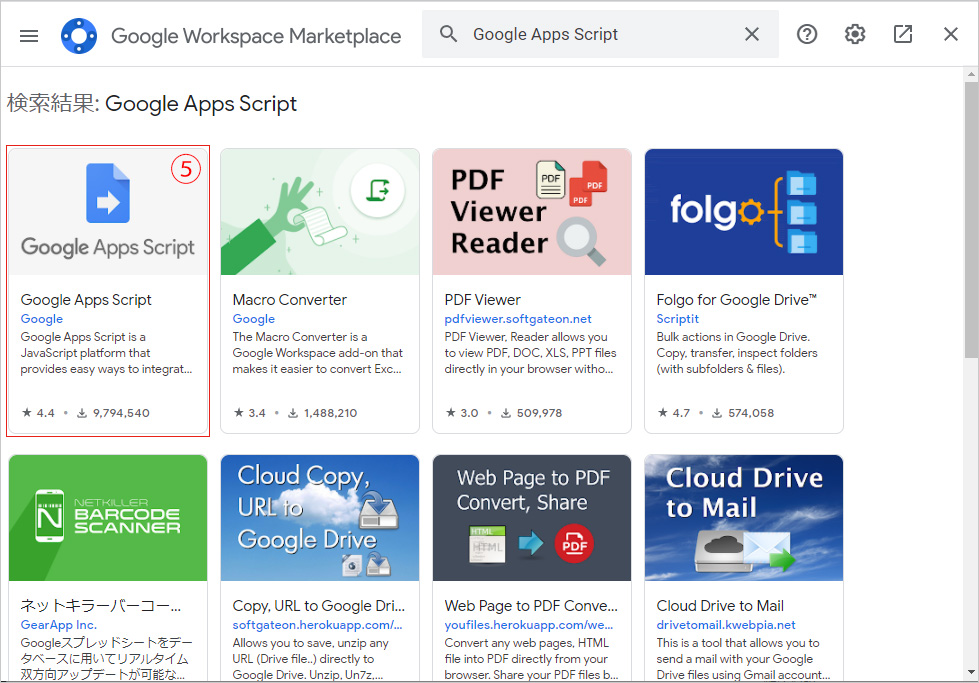Clear the search query text
The image size is (979, 683).
(752, 34)
